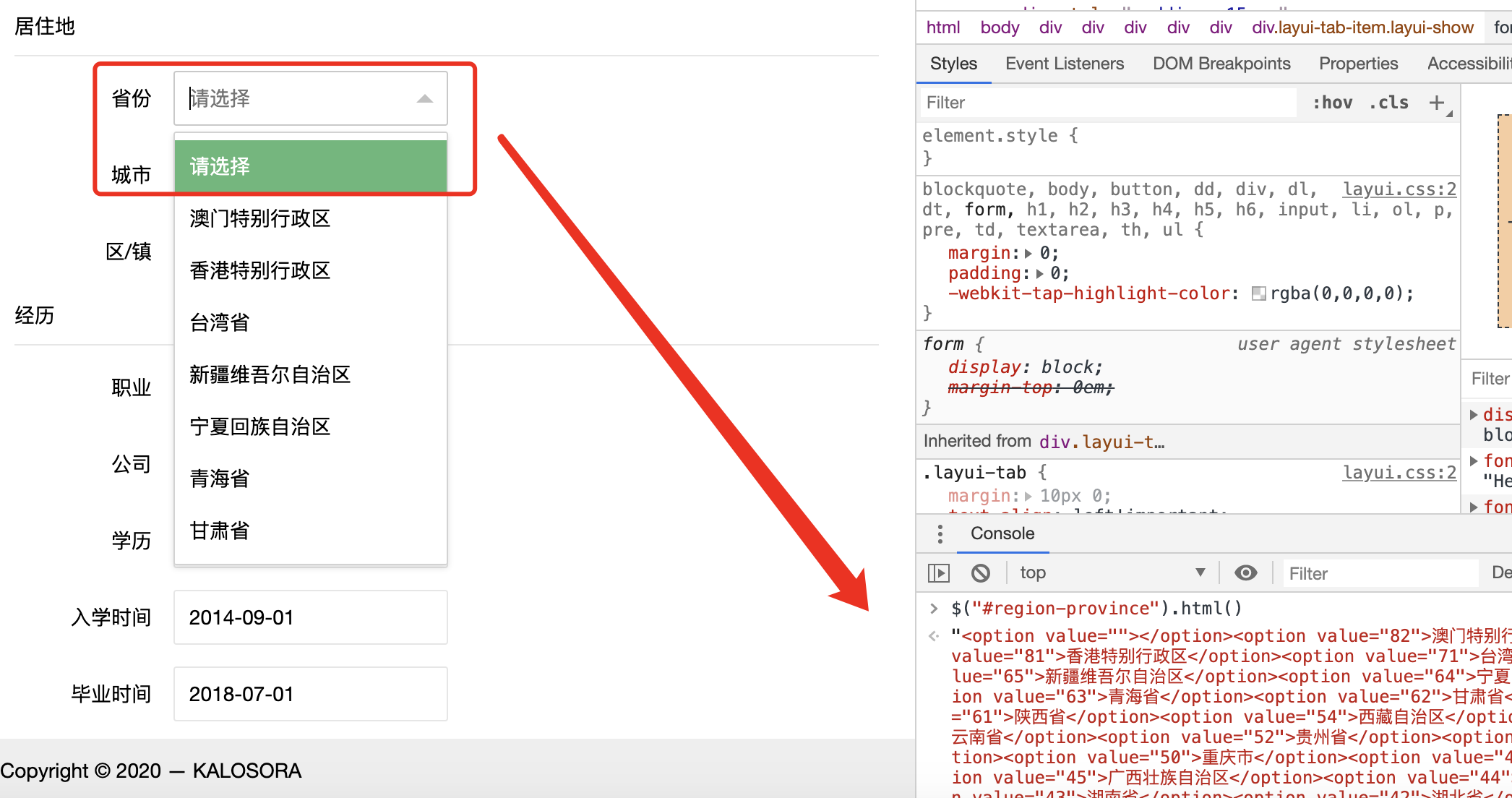Toggle element state with the :hov button
The width and height of the screenshot is (1512, 798).
click(x=1333, y=102)
